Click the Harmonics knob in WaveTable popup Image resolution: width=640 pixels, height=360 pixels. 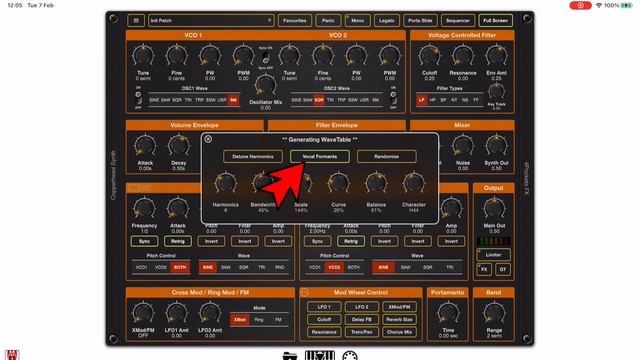(226, 183)
